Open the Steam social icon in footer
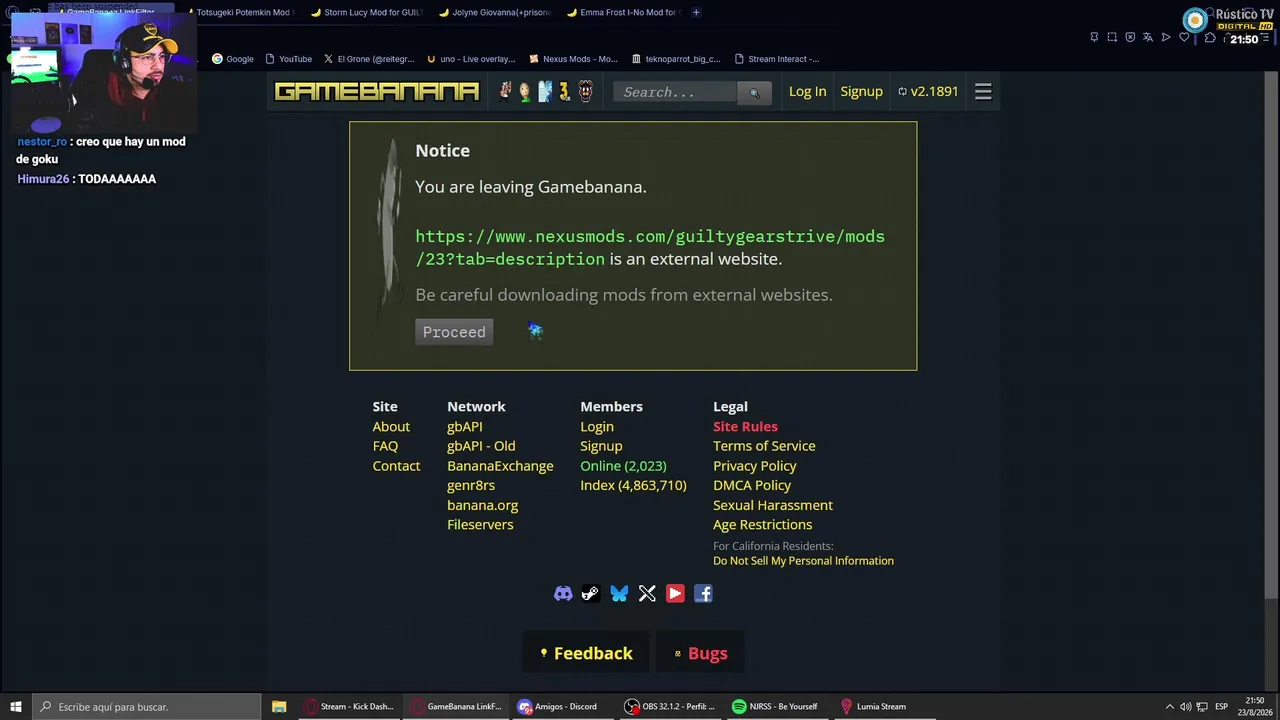 [x=591, y=594]
